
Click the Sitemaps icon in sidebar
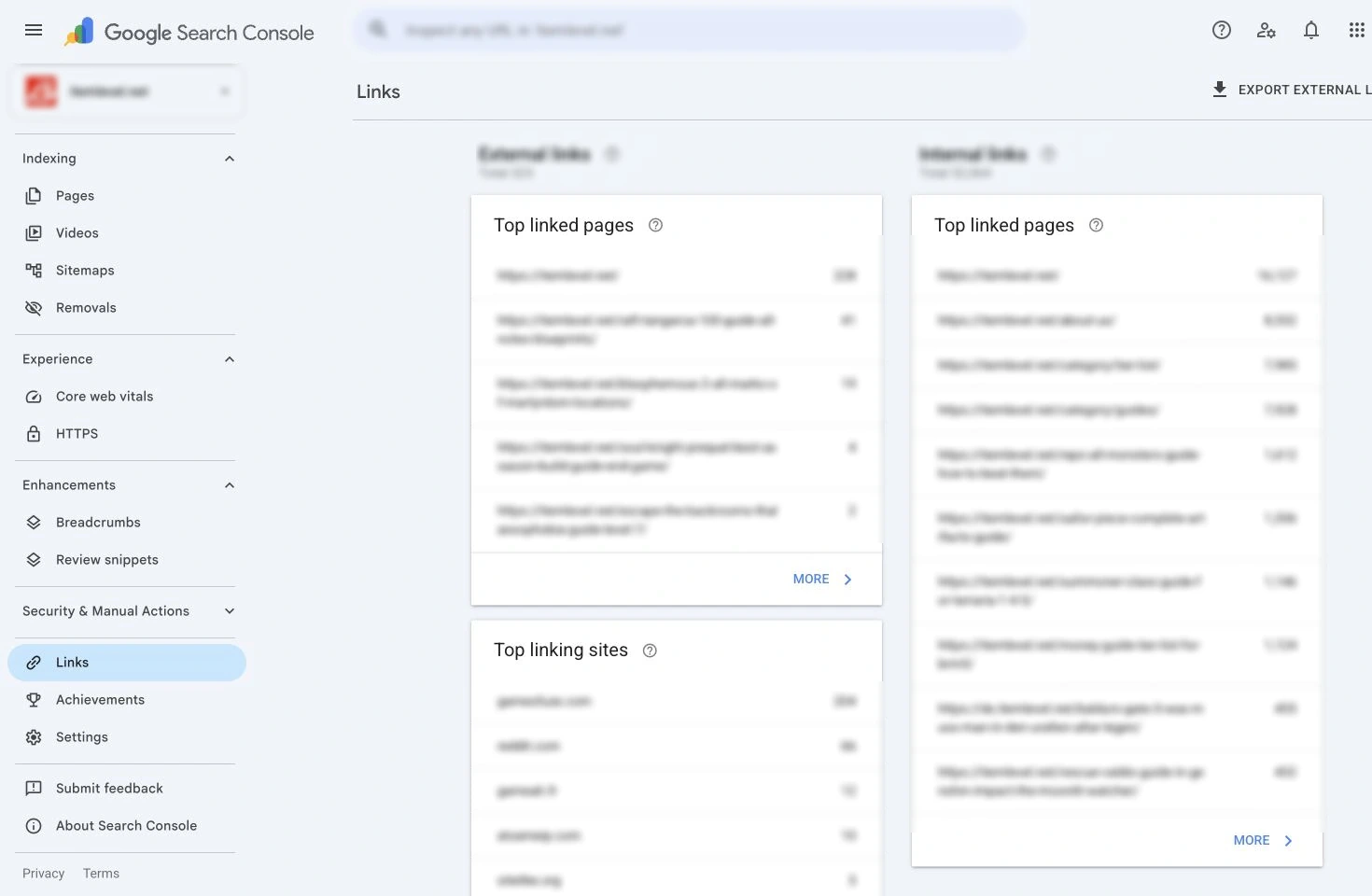[x=34, y=271]
